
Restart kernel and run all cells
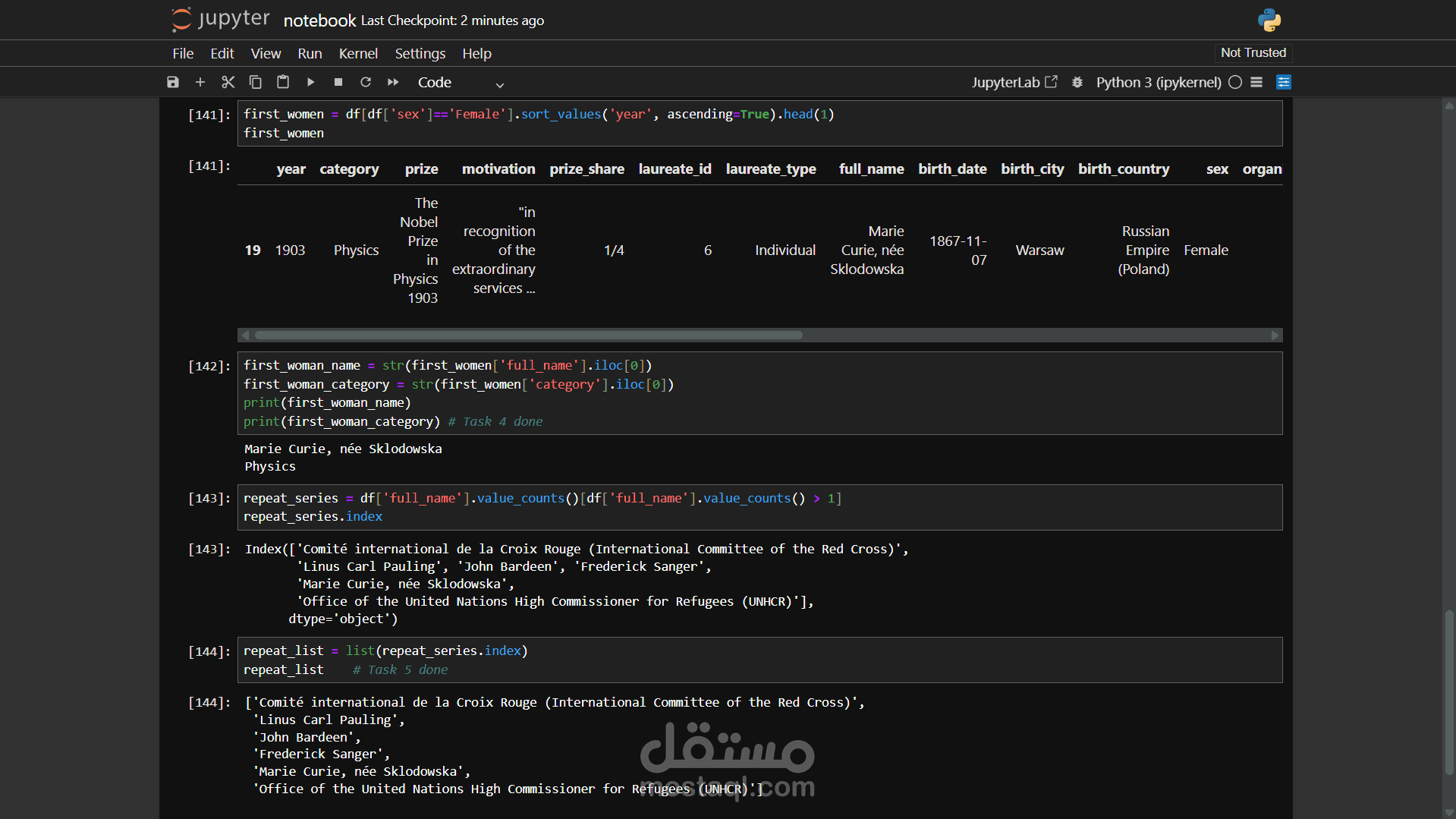pos(393,82)
